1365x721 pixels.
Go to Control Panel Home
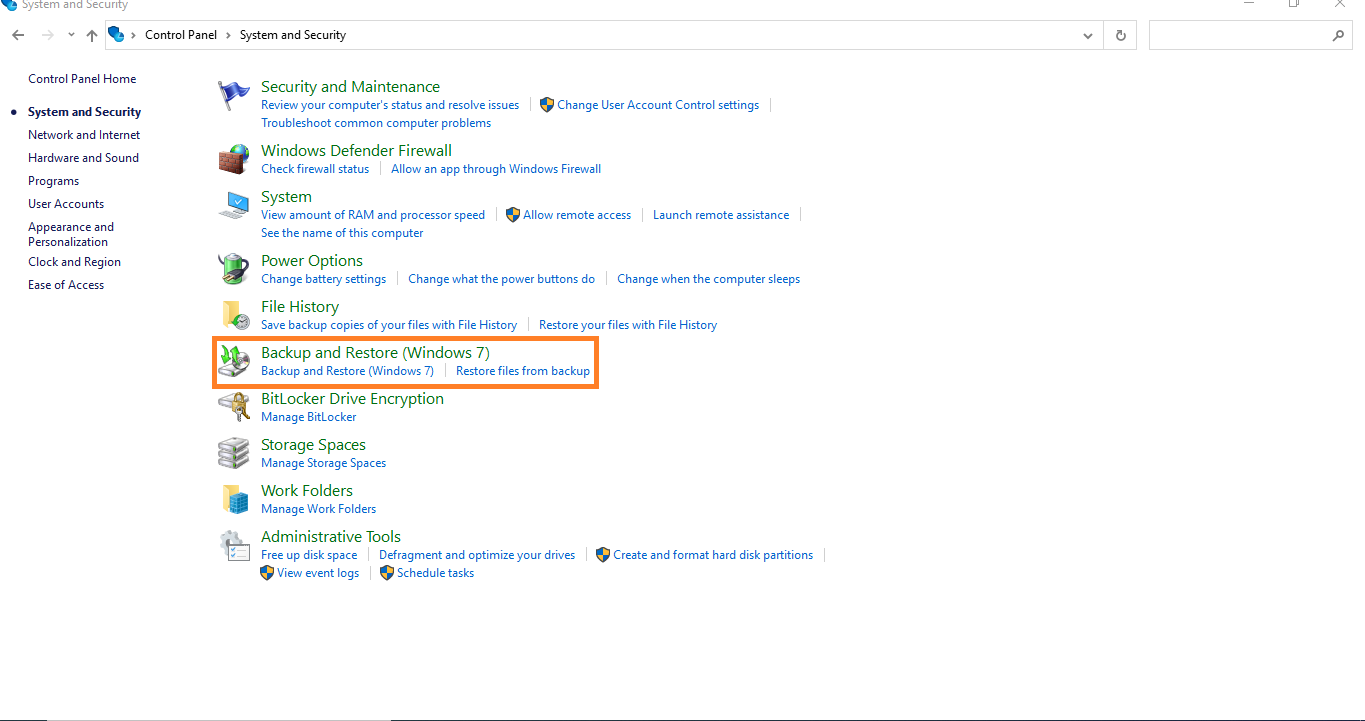point(82,79)
